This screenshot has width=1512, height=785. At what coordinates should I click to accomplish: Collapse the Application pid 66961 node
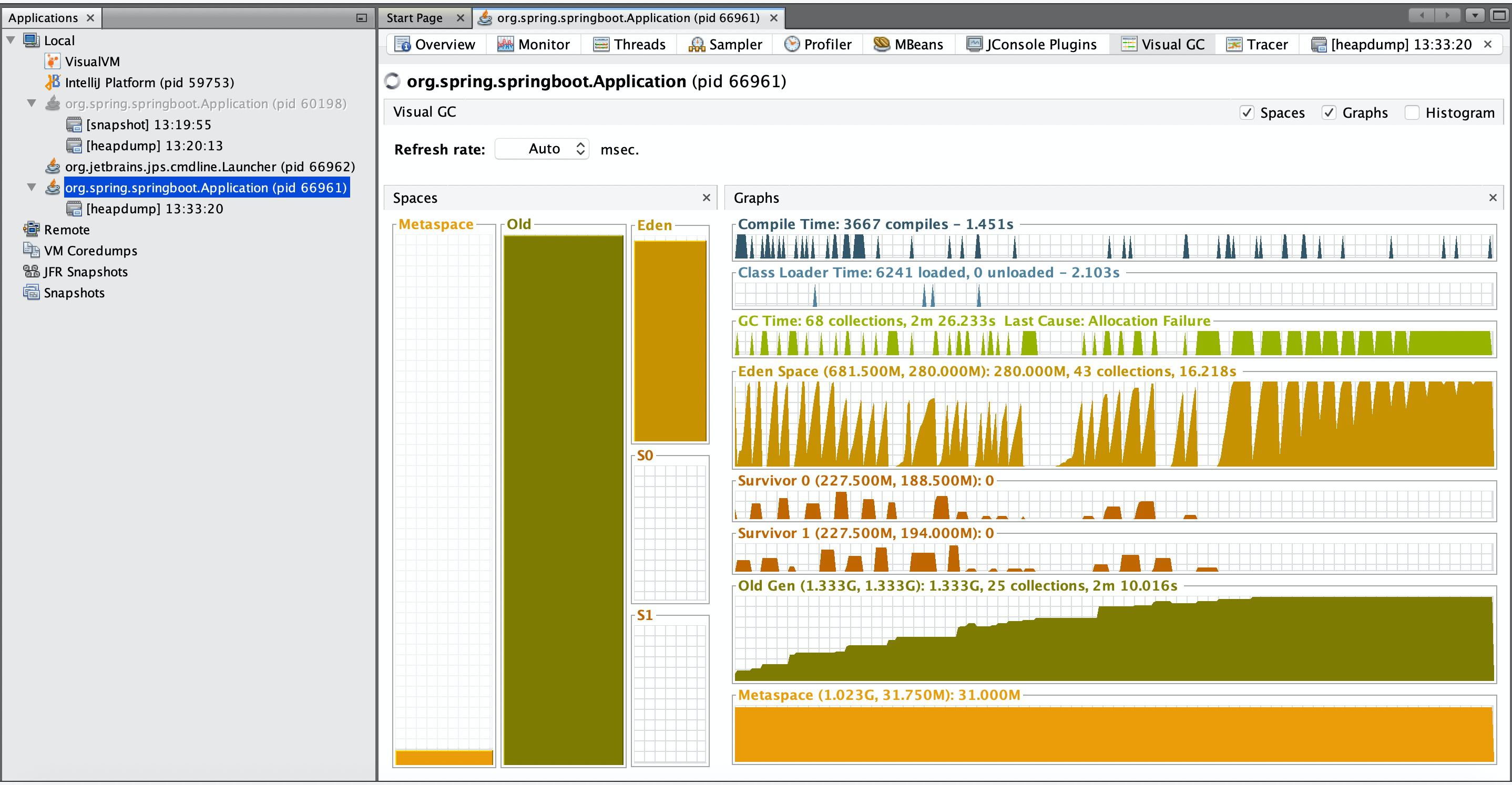tap(32, 188)
